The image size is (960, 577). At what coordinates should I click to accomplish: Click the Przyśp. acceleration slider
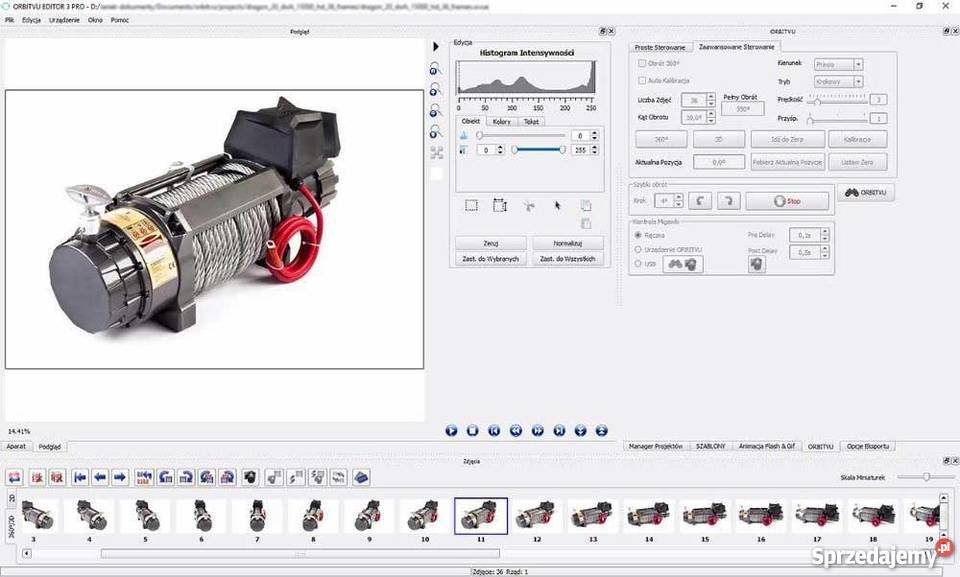coord(838,118)
